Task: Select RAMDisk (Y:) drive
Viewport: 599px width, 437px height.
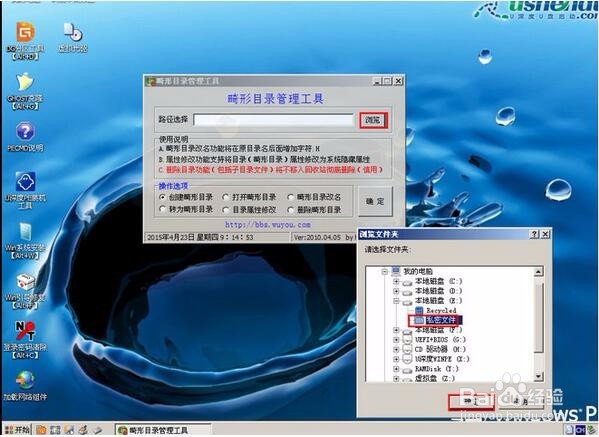Action: pyautogui.click(x=437, y=369)
